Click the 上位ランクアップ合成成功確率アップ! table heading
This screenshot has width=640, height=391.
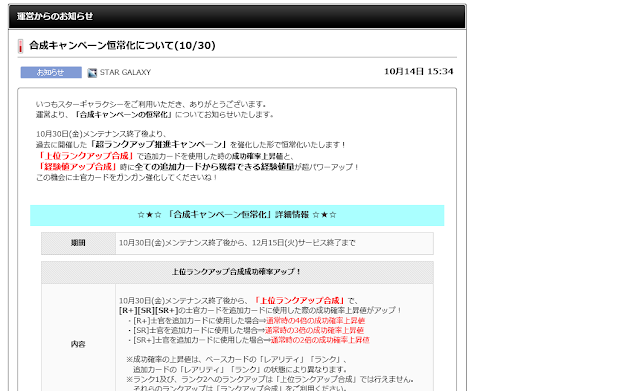point(236,272)
